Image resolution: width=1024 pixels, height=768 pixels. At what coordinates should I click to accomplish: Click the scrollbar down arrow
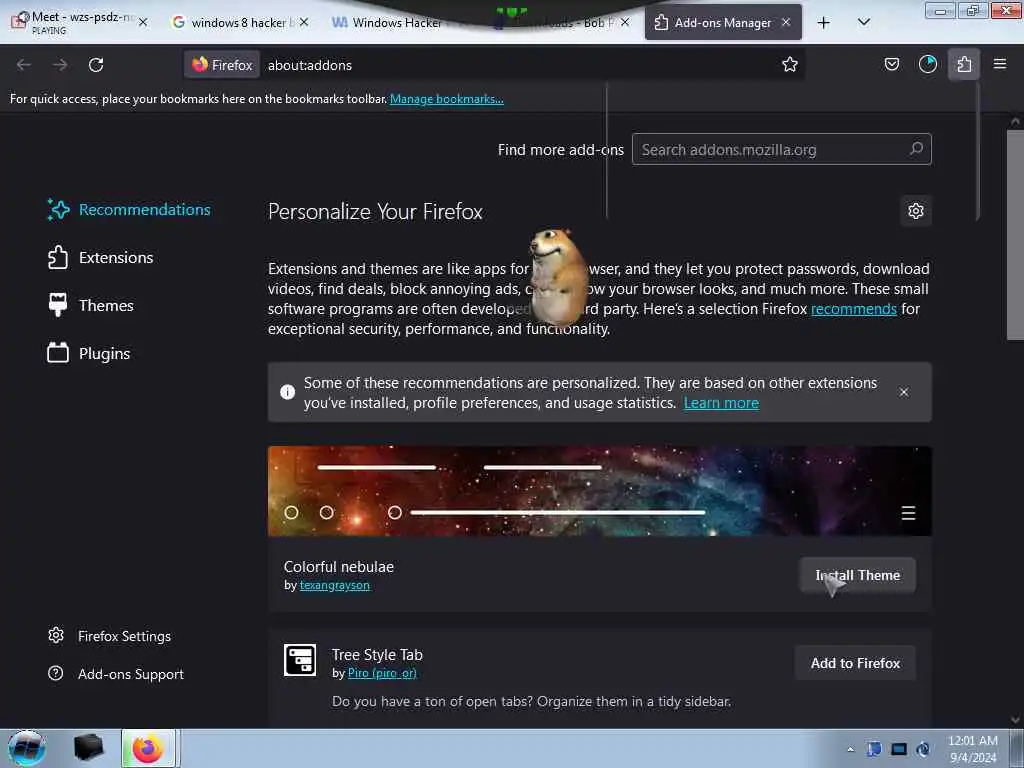[x=1015, y=719]
